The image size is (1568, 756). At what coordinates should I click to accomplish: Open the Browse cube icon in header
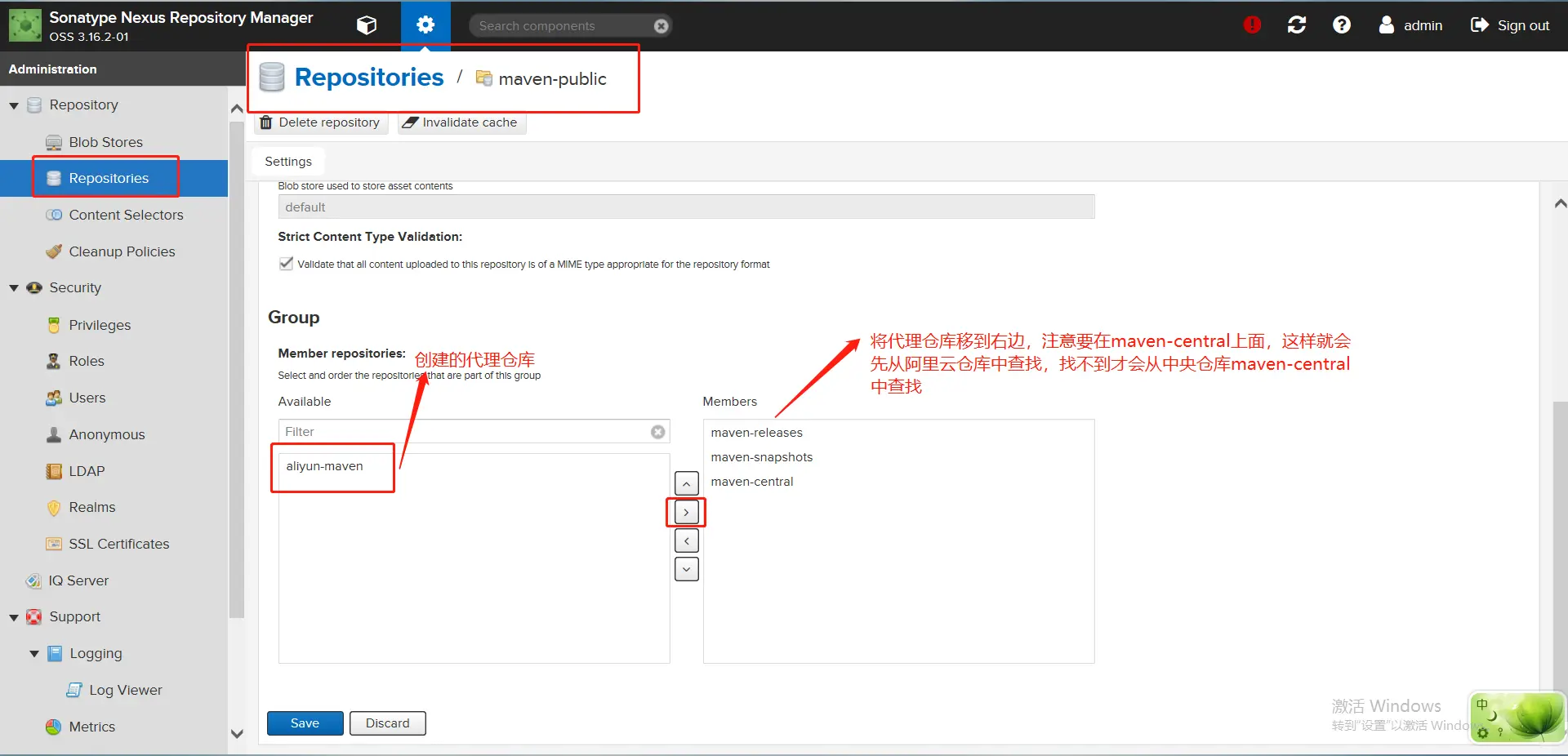point(367,25)
